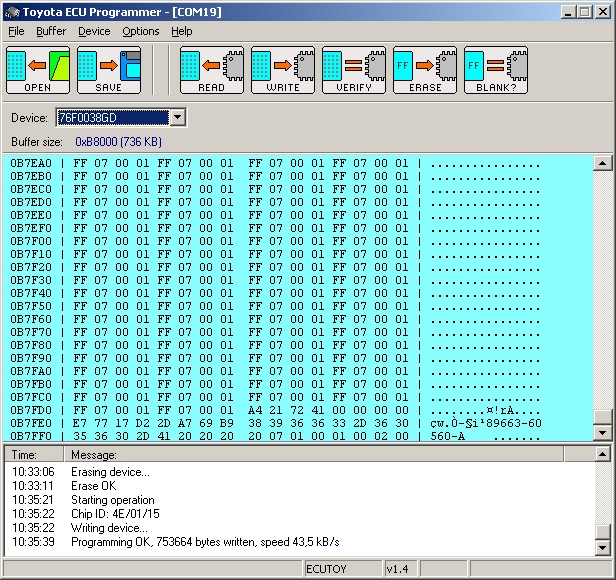Click the SAVE buffer toolbar icon
Viewport: 616px width, 580px height.
(x=109, y=70)
